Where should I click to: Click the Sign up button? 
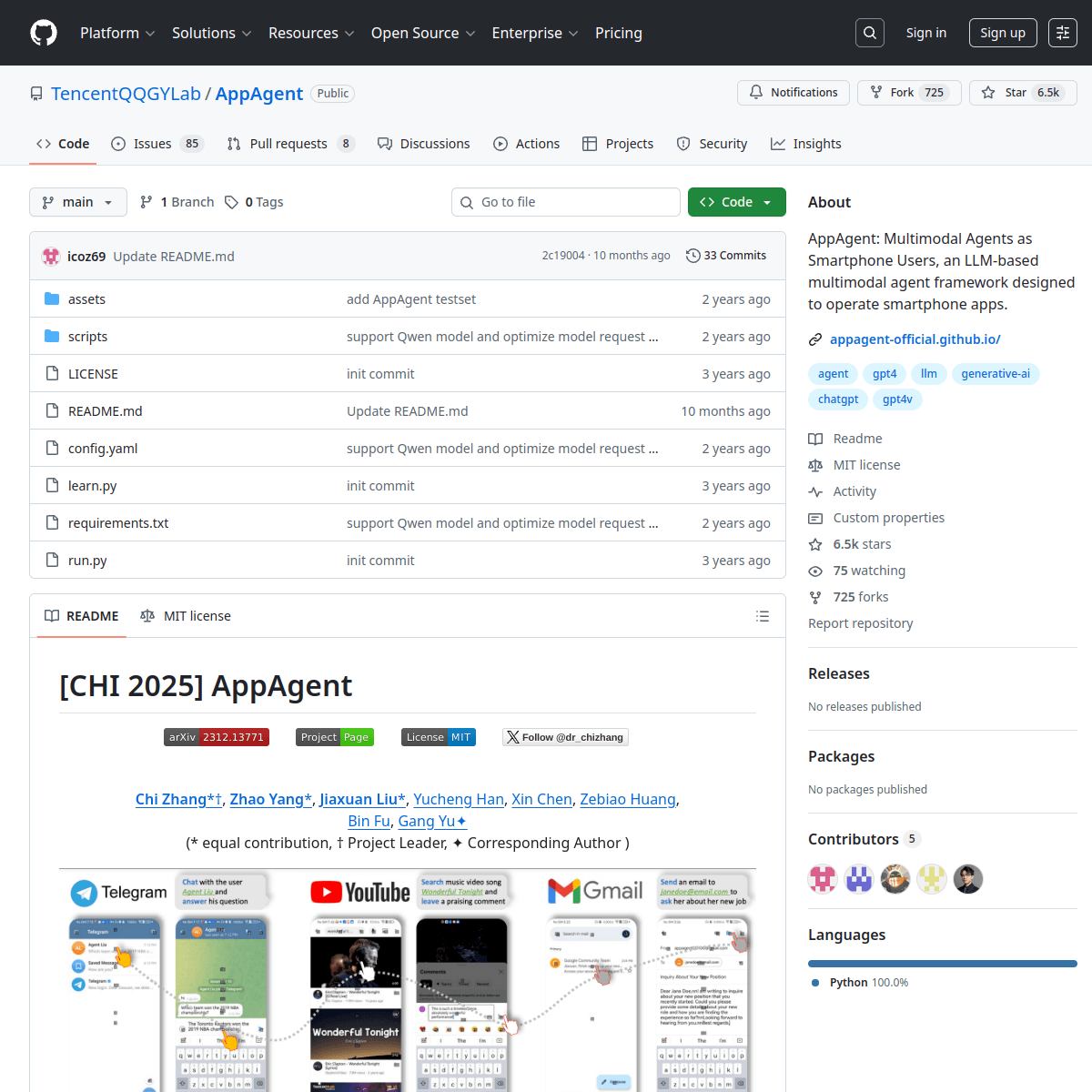1003,33
